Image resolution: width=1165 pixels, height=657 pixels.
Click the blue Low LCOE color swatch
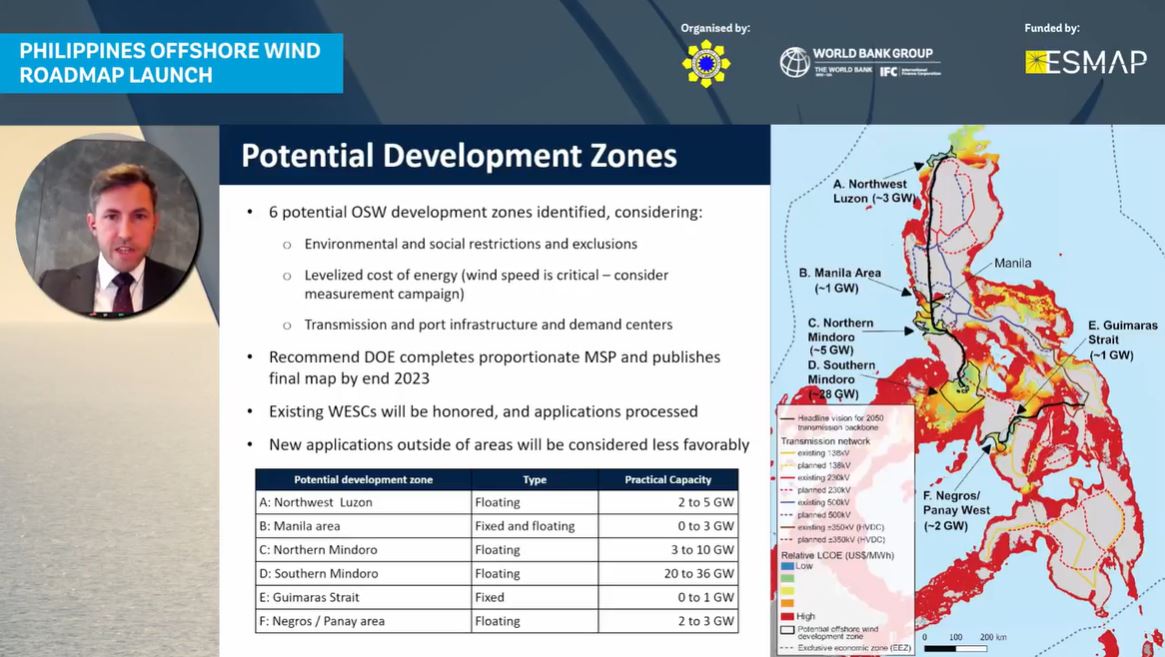pos(788,566)
